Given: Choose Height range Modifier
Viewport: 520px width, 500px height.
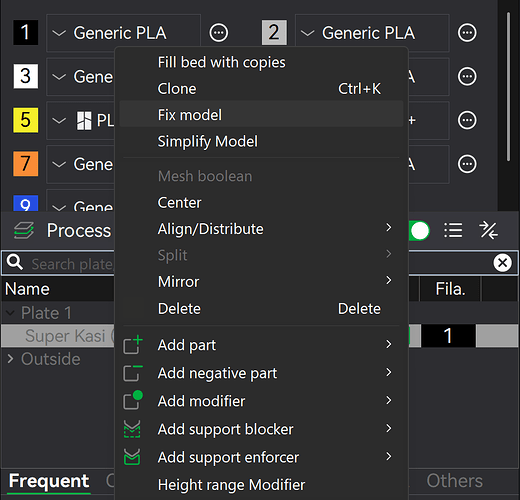Looking at the screenshot, I should (261, 485).
